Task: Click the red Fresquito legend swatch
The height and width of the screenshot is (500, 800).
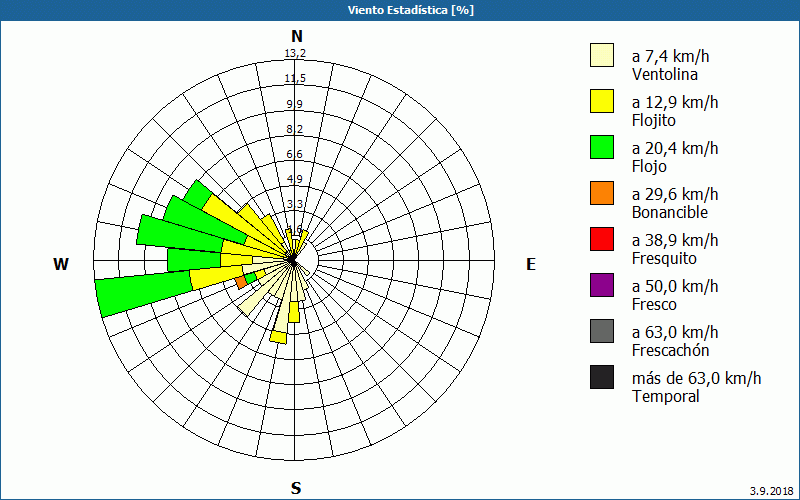Action: (602, 239)
